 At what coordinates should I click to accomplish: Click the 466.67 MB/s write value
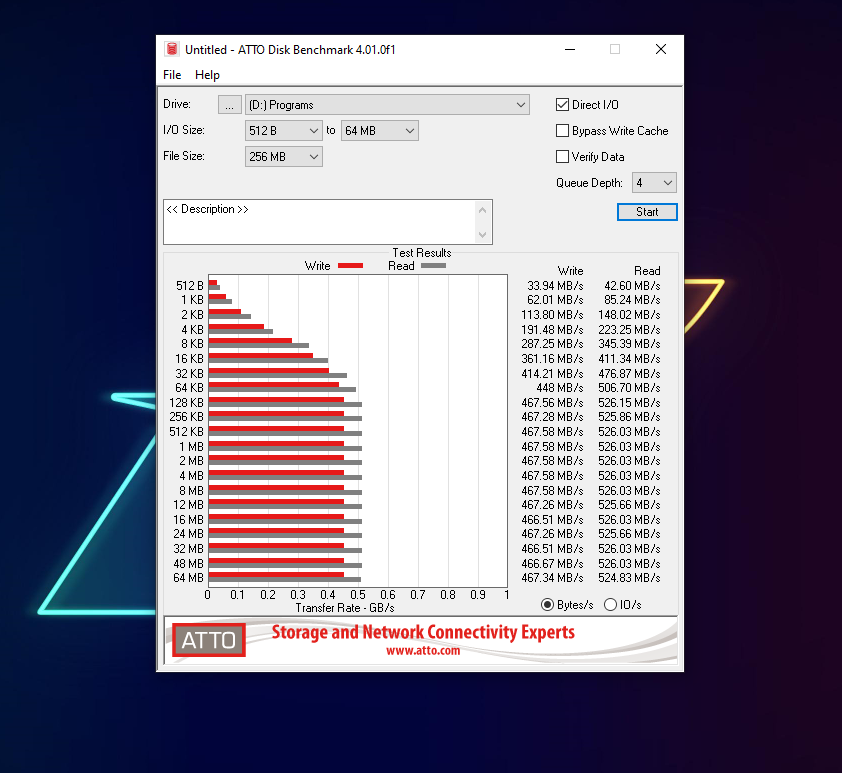click(552, 564)
